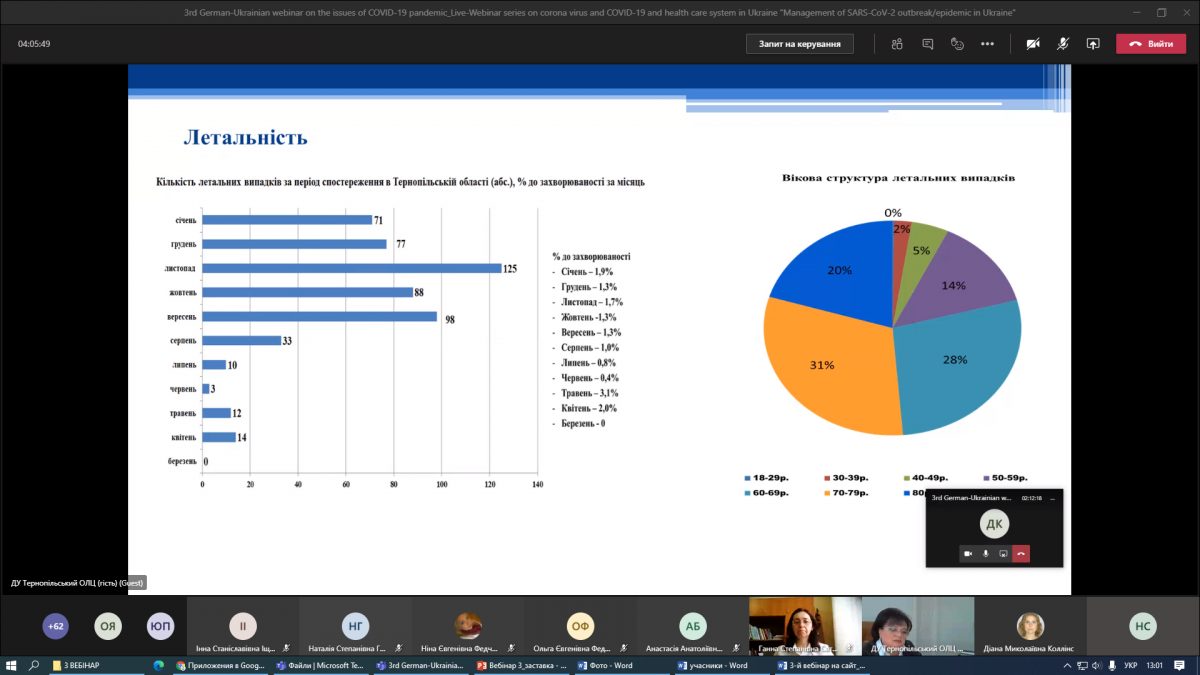
Task: Toggle the camera in the top meeting toolbar
Action: tap(1032, 44)
